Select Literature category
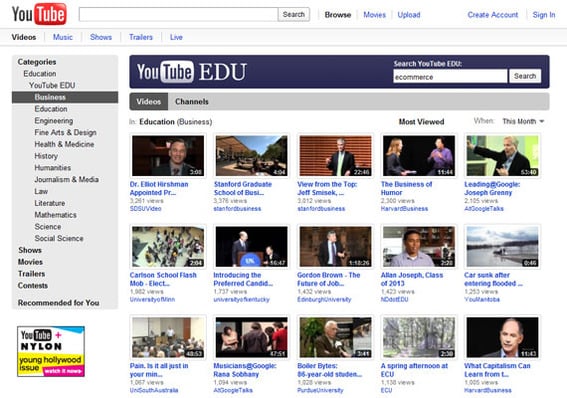The width and height of the screenshot is (567, 398). (50, 203)
